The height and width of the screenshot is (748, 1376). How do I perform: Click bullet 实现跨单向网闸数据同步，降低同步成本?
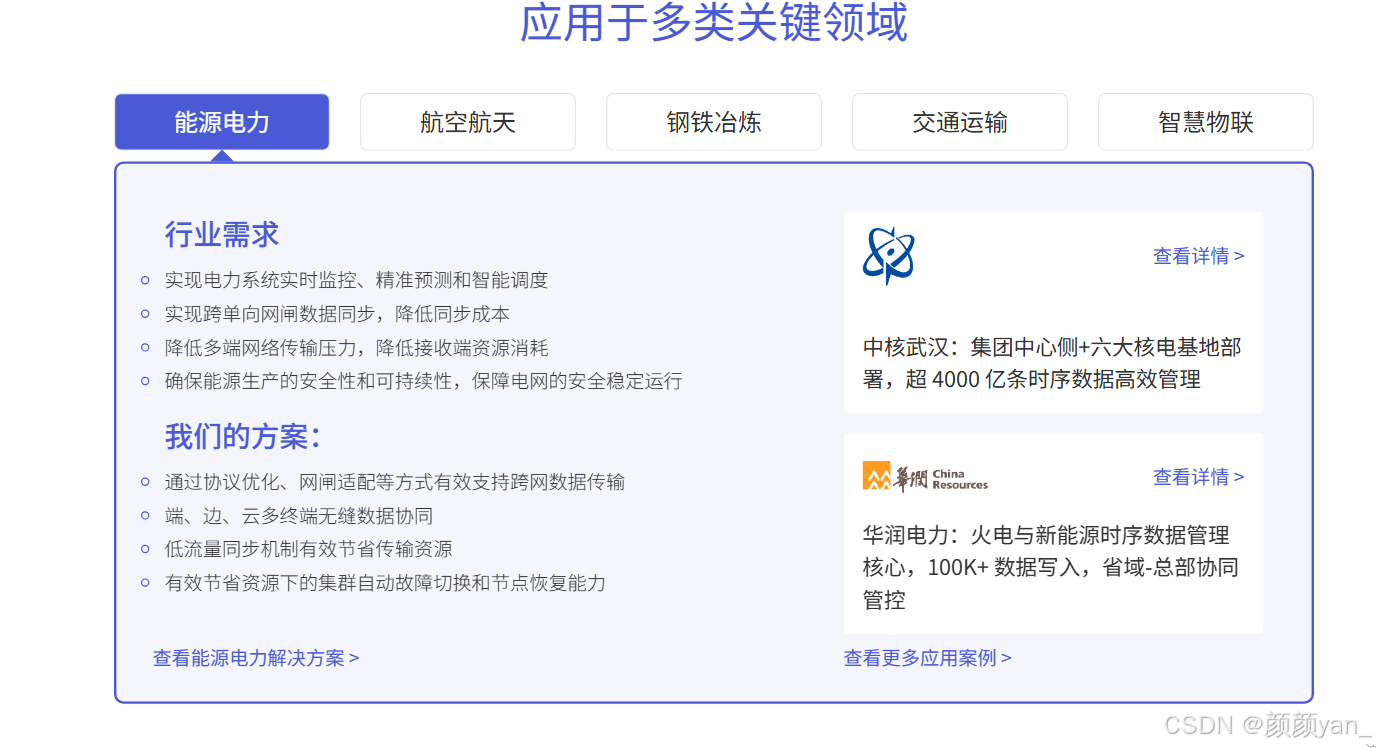pyautogui.click(x=337, y=314)
